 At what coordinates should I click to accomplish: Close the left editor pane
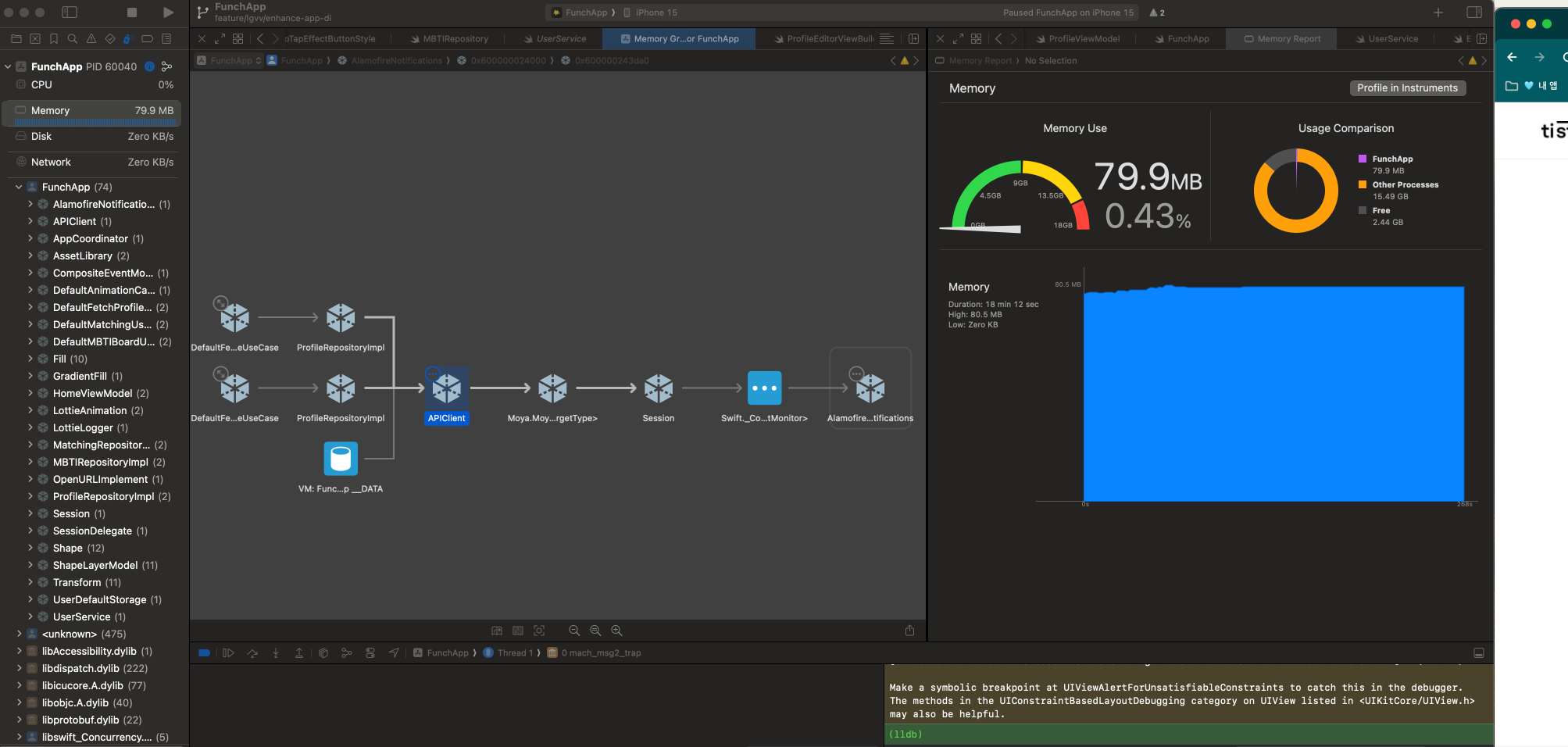pyautogui.click(x=202, y=38)
